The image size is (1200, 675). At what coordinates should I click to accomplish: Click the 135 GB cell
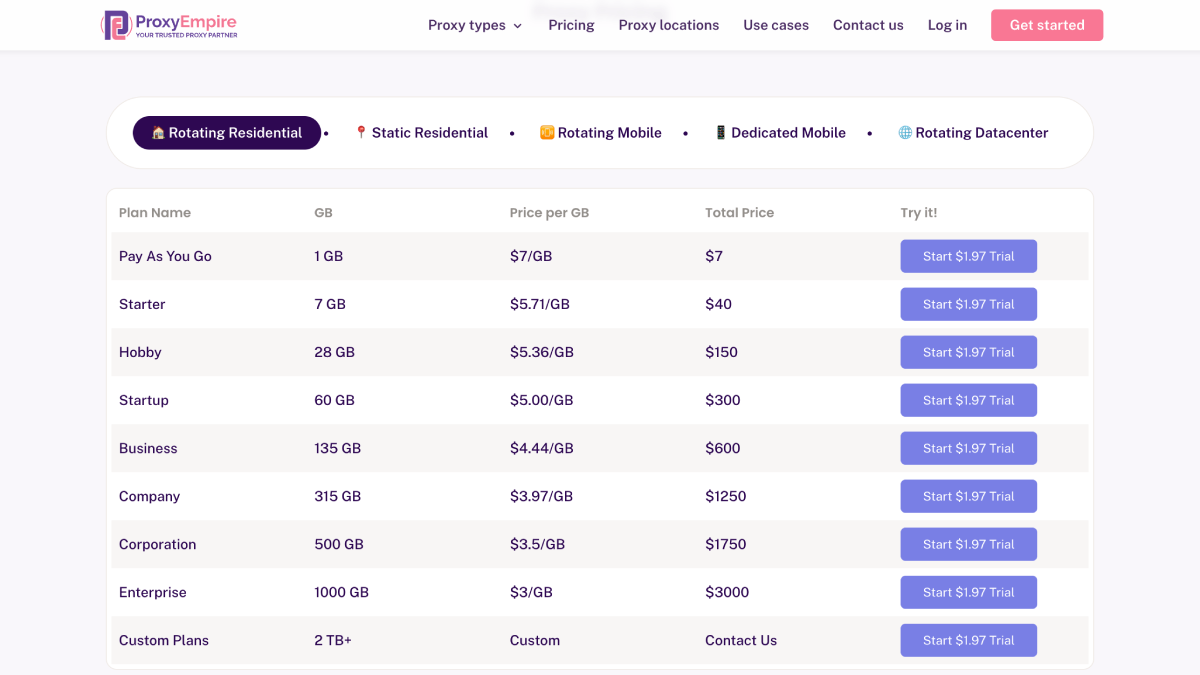tap(337, 448)
